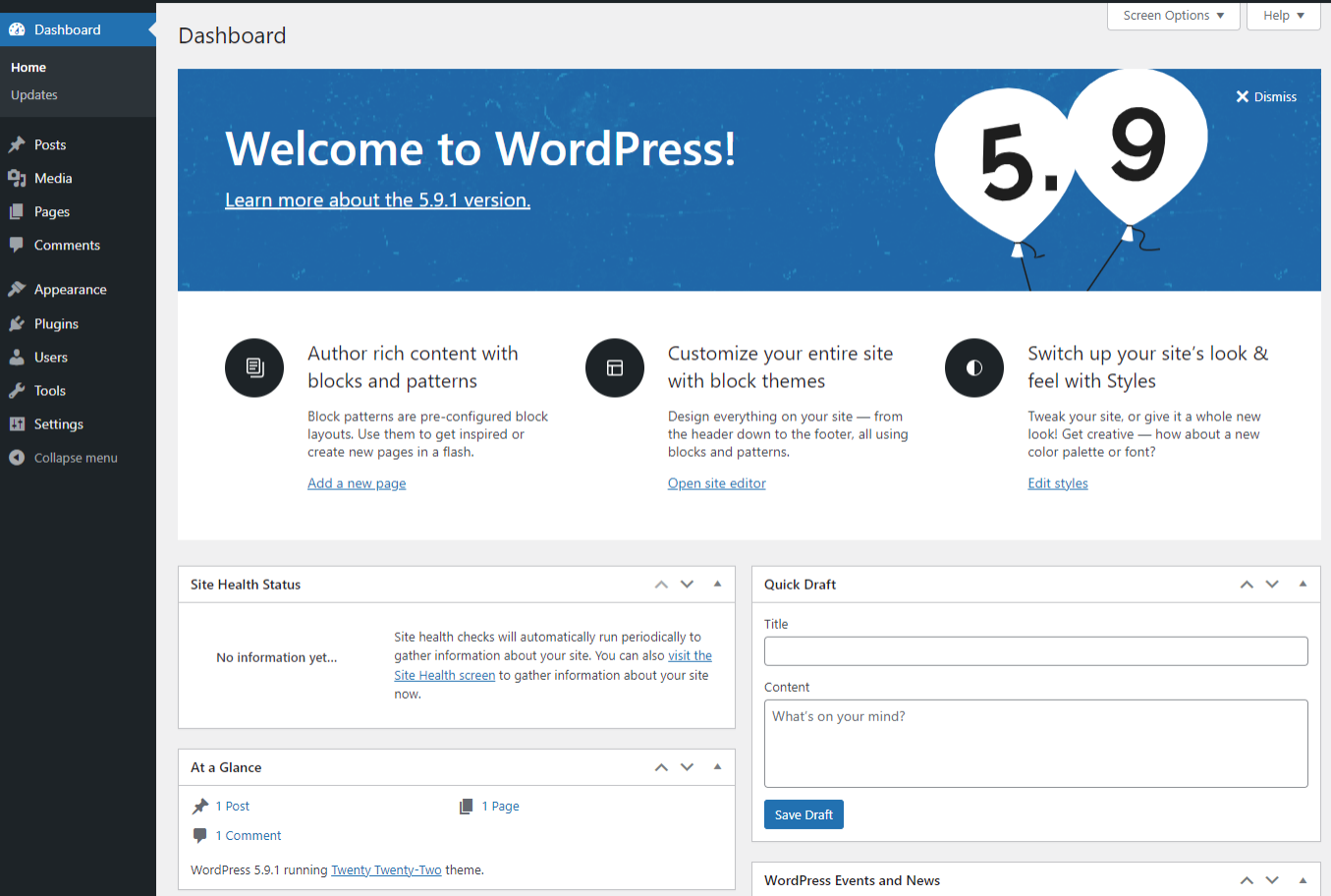Image resolution: width=1331 pixels, height=896 pixels.
Task: Move WordPress Events and News down
Action: tap(1272, 880)
